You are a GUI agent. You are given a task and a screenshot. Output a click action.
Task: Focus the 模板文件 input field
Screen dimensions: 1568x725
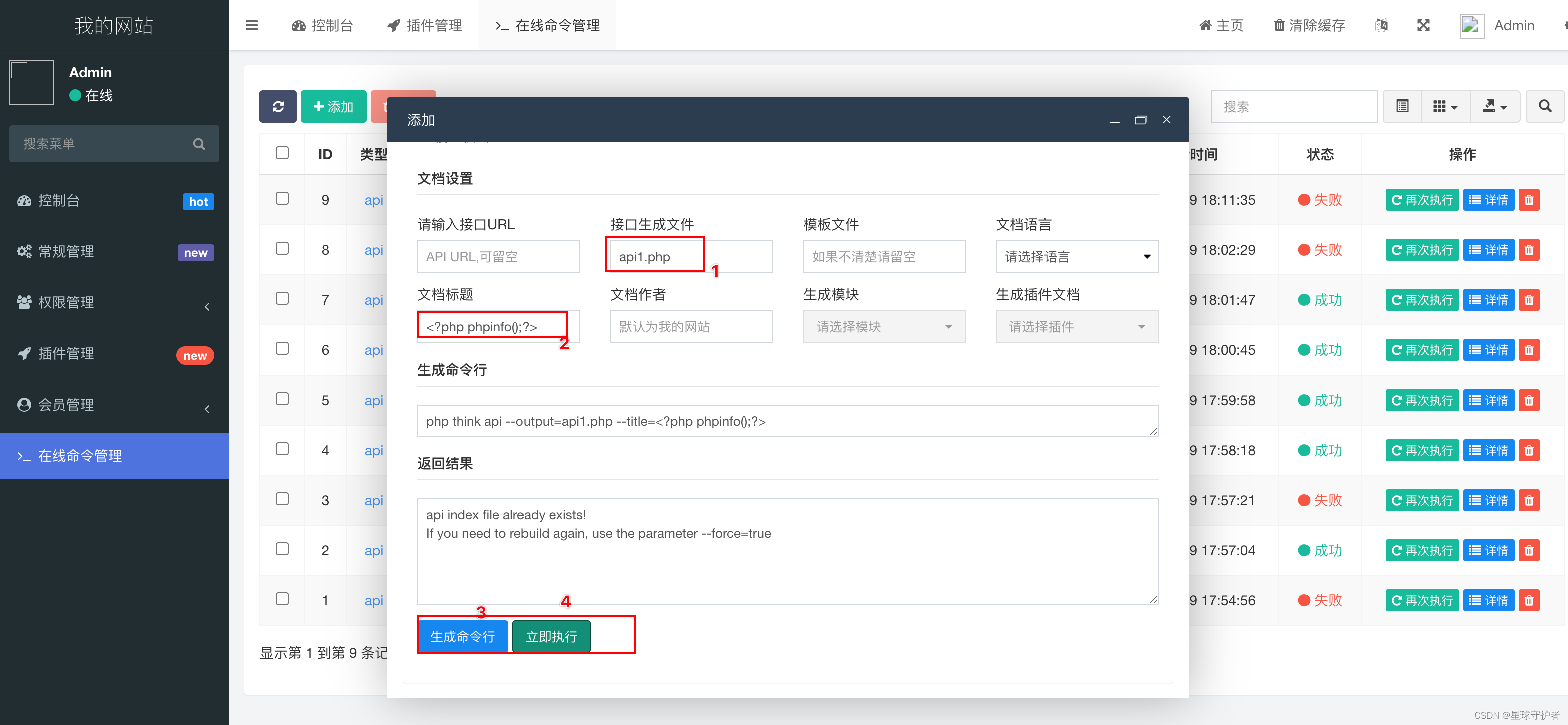[x=884, y=257]
